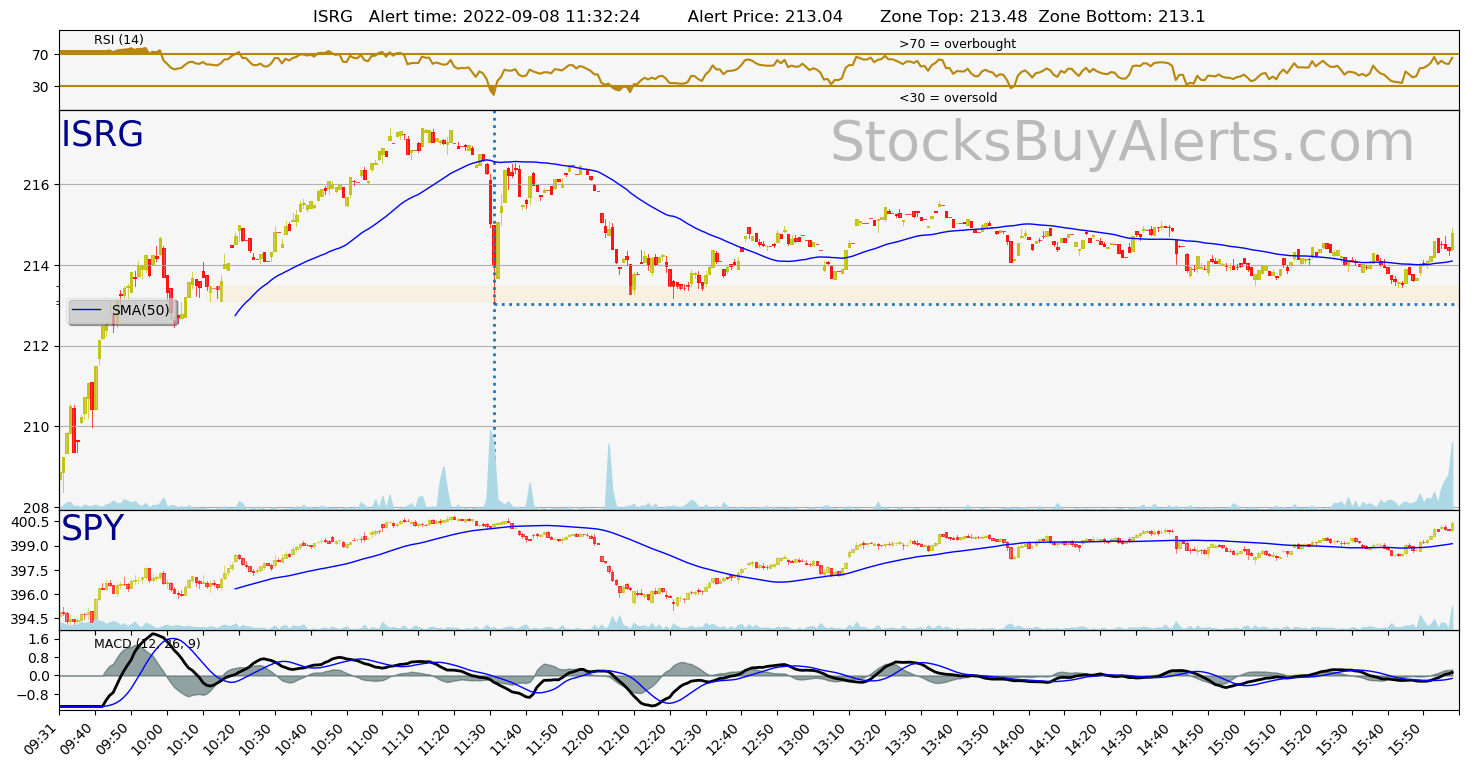Click the SPY 396.0 axis label

pyautogui.click(x=32, y=594)
